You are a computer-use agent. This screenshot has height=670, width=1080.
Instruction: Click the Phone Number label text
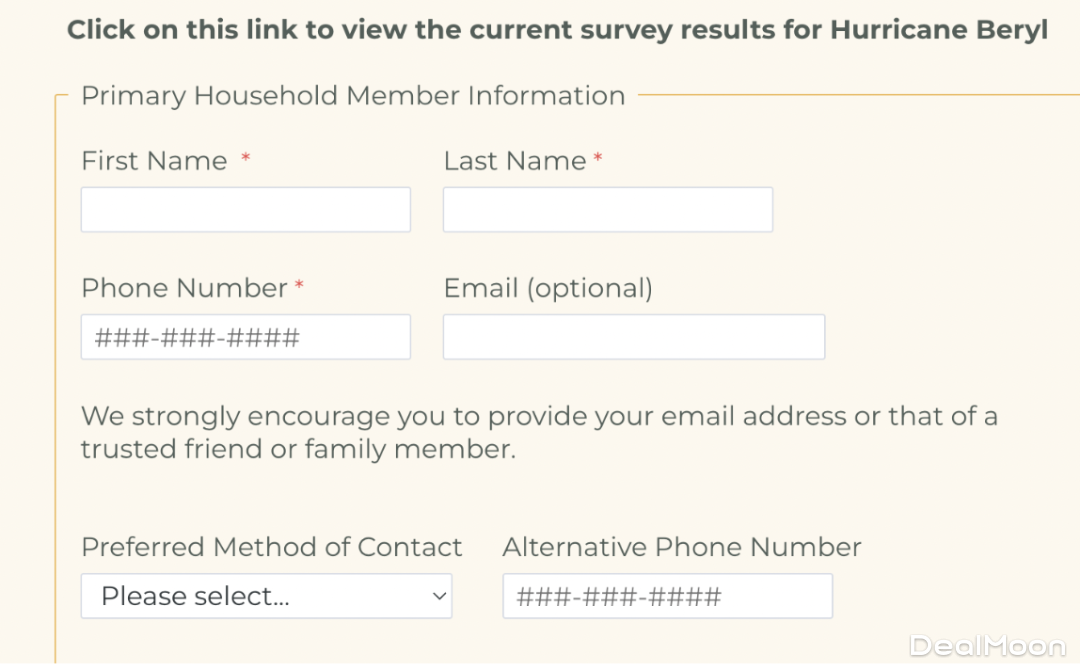(184, 288)
